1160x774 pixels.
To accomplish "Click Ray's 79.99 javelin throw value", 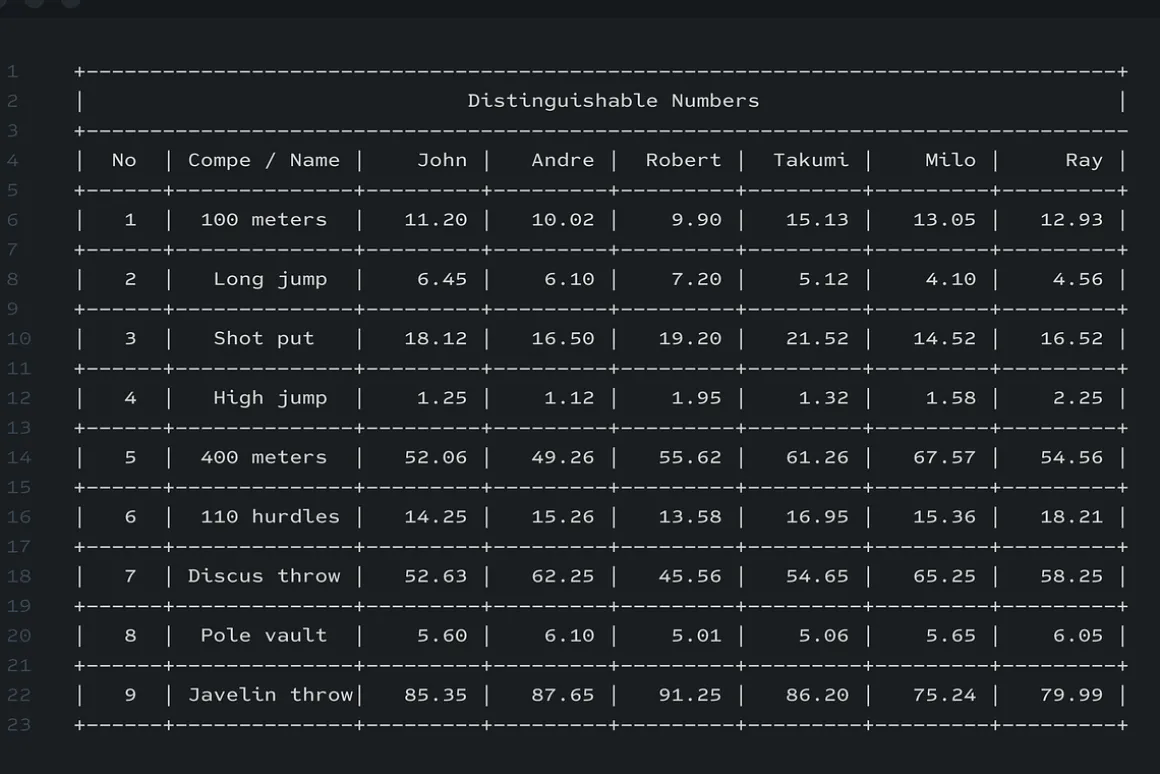I will click(x=1072, y=695).
